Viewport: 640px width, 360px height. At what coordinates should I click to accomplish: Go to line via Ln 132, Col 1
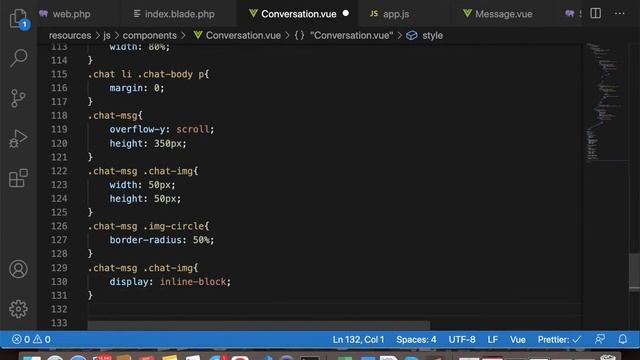click(358, 340)
